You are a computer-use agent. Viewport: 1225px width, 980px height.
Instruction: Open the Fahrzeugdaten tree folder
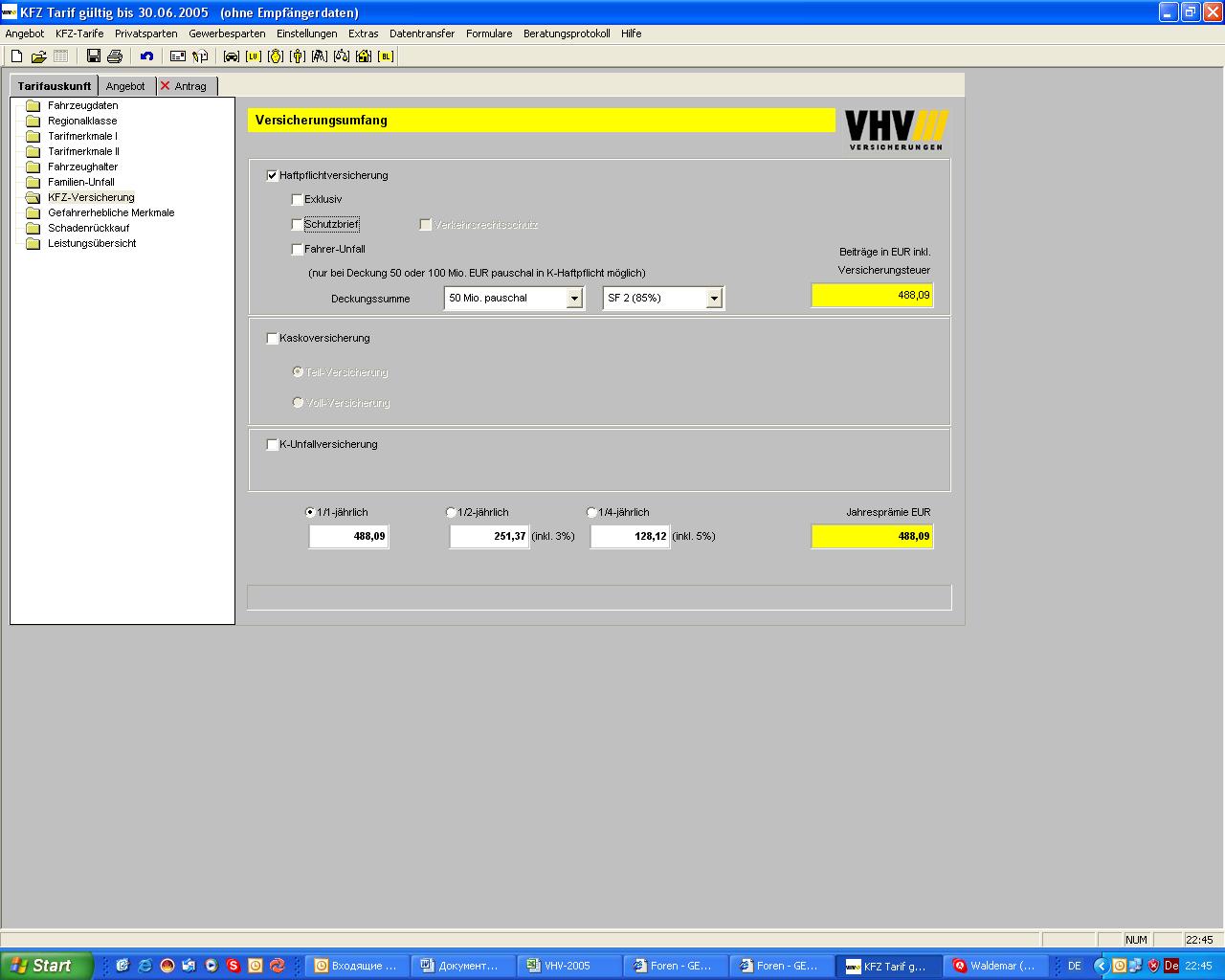(82, 106)
